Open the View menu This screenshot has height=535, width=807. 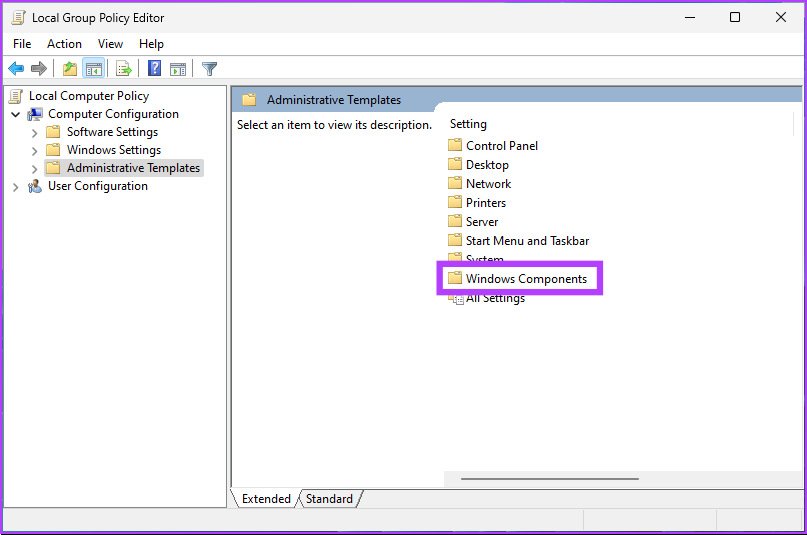(x=110, y=44)
